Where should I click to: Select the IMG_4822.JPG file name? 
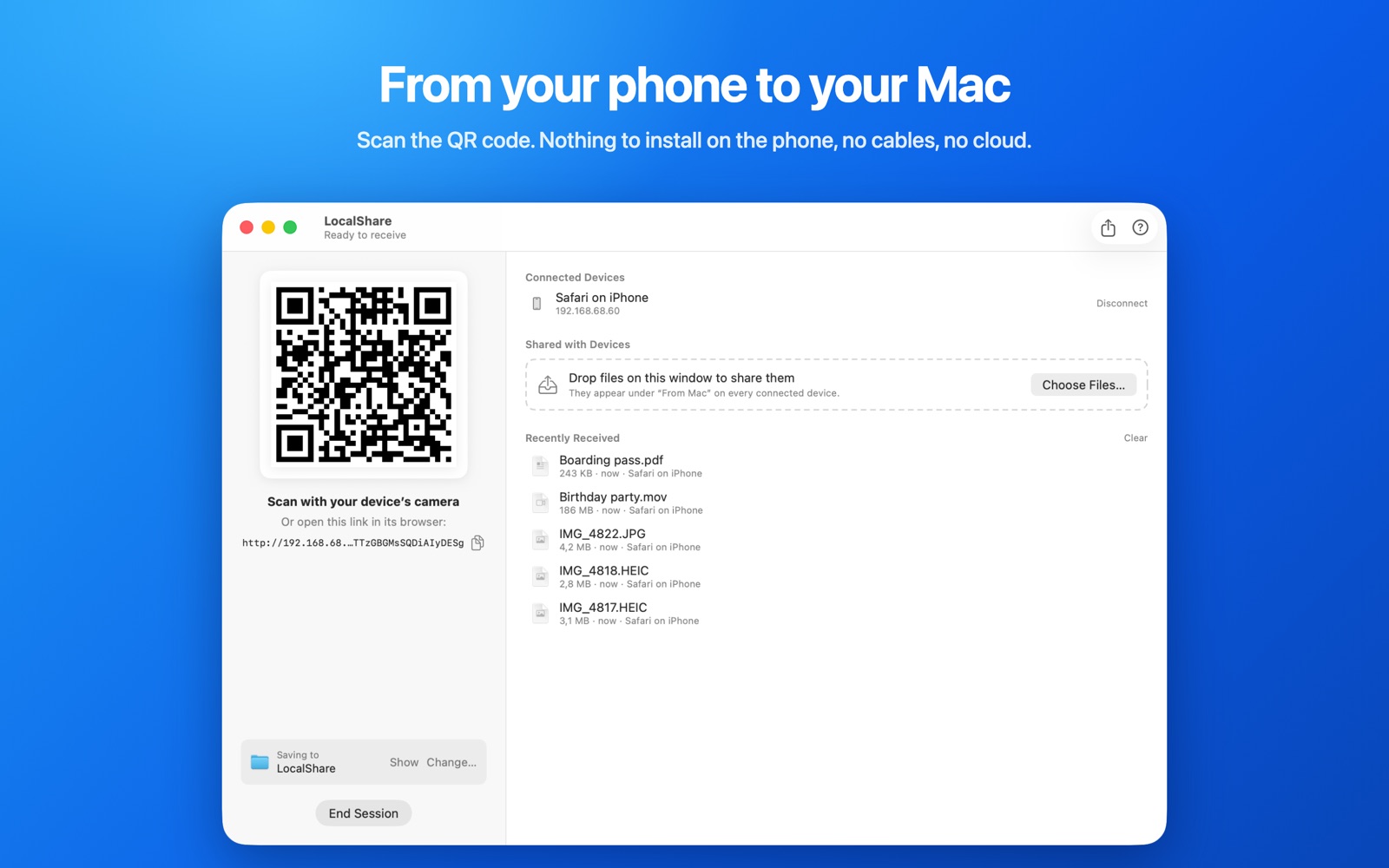(602, 534)
